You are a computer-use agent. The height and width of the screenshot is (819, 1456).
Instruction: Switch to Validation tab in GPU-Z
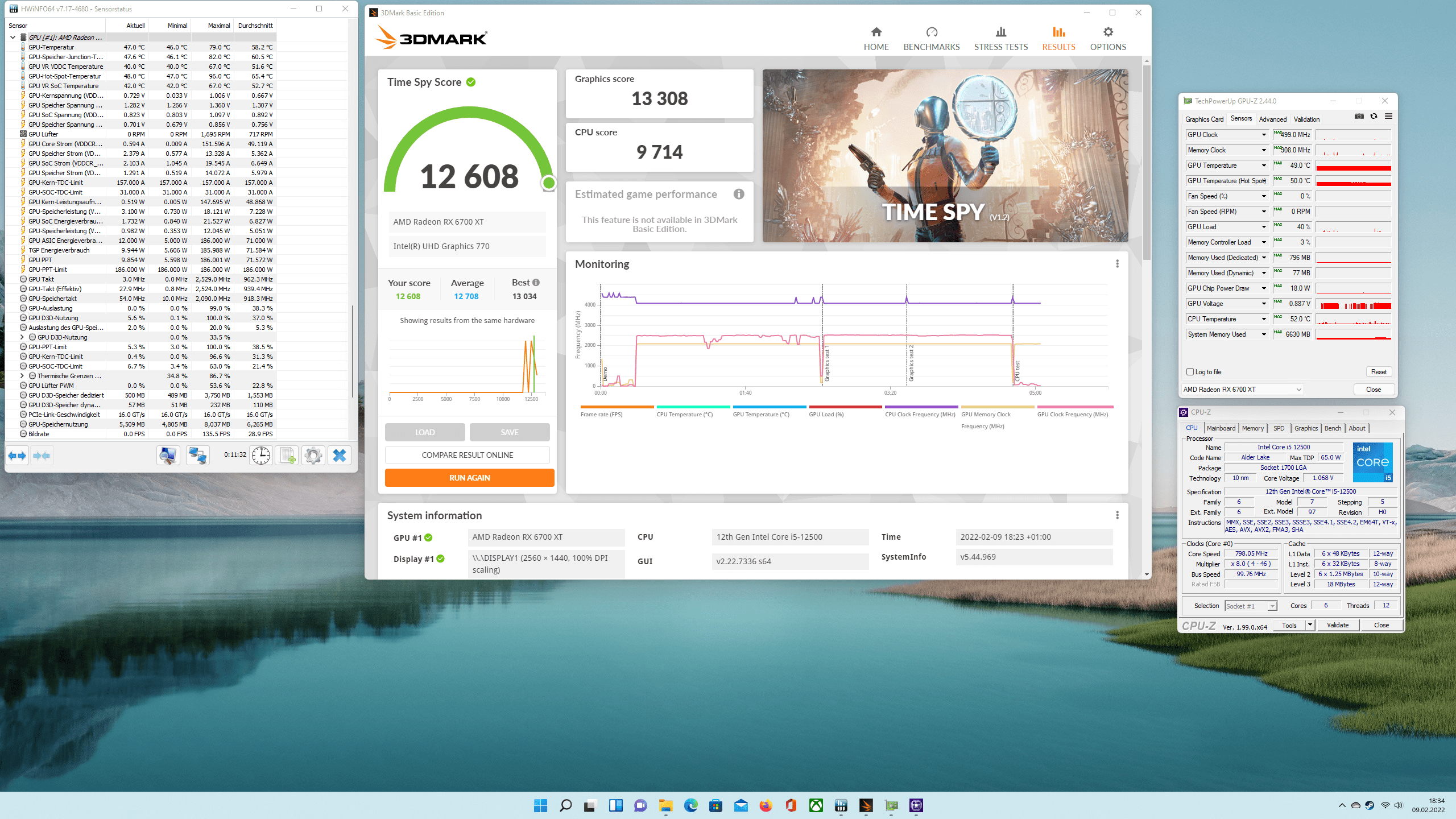click(1306, 119)
